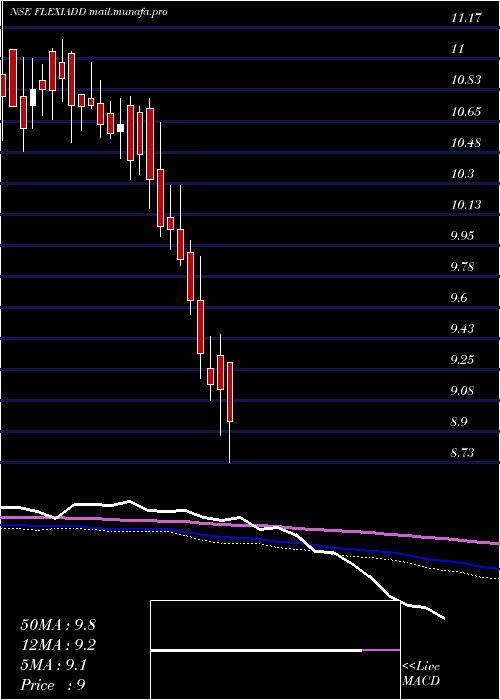Select the 10.3 price axis label

[x=462, y=174]
